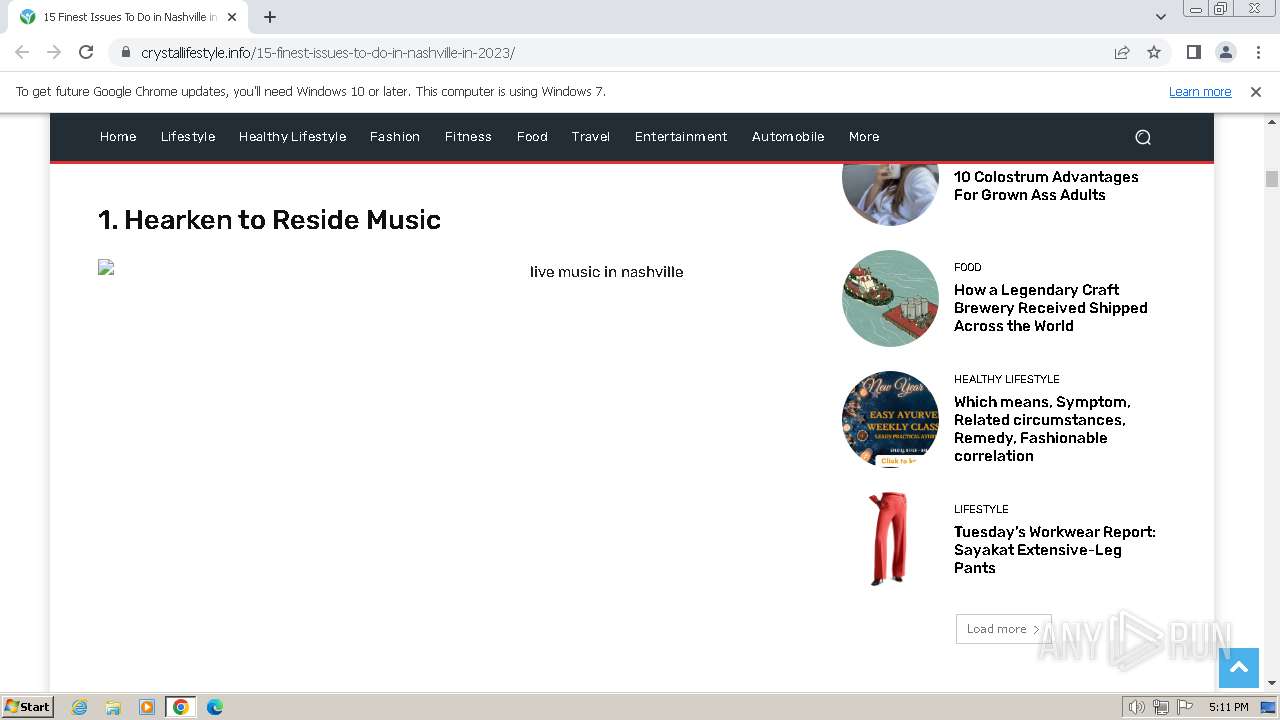Screen dimensions: 1280x720
Task: Click the Colostrum article thumbnail
Action: point(890,193)
